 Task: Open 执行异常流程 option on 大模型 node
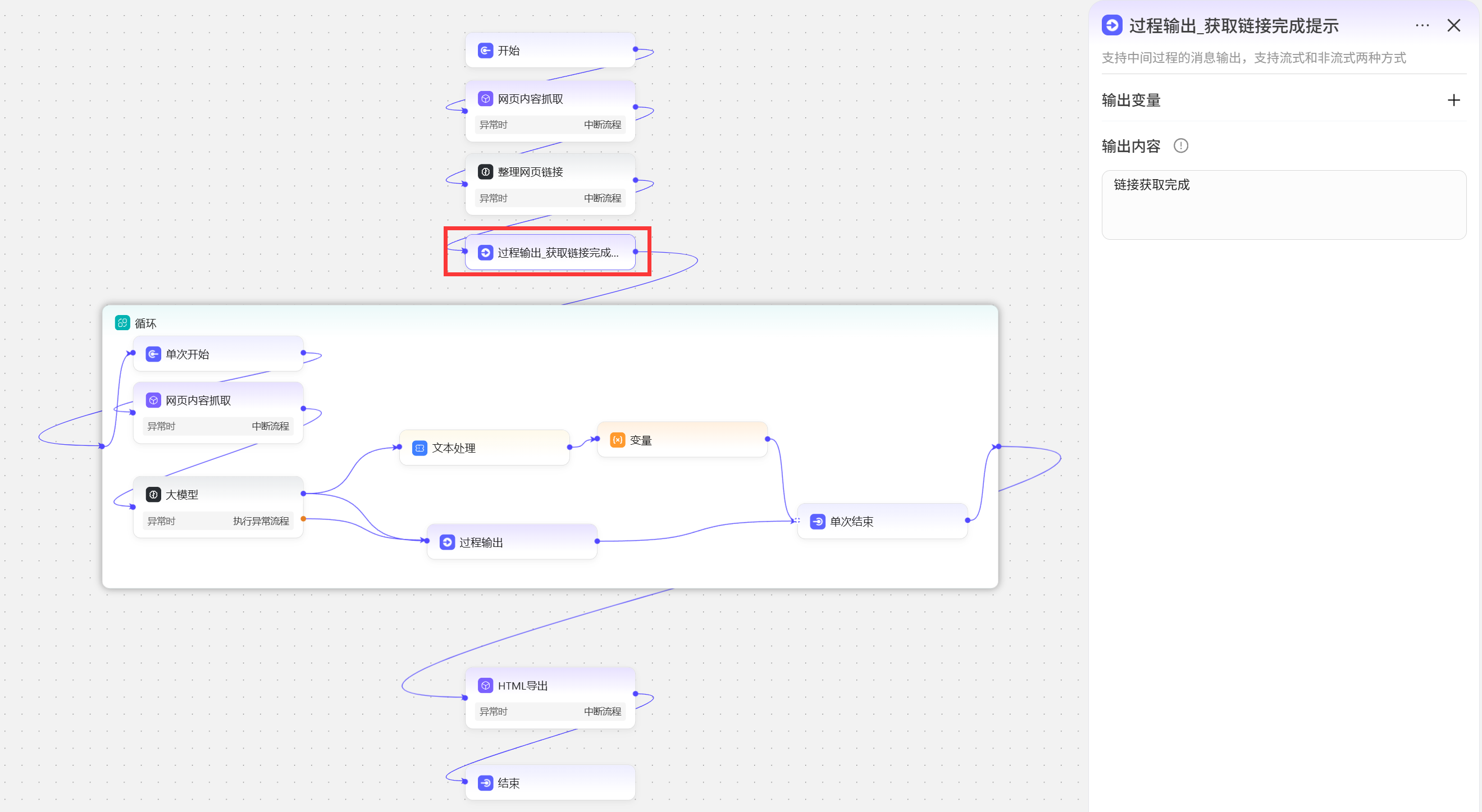(x=261, y=521)
